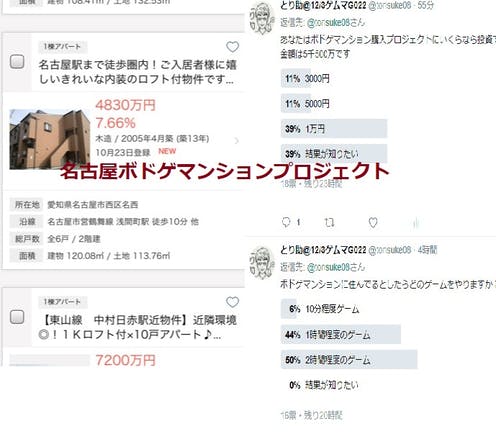Screen dimensions: 496x439
Task: Open listing title 名古屋駅まで徒歩圏内
Action: tap(137, 72)
